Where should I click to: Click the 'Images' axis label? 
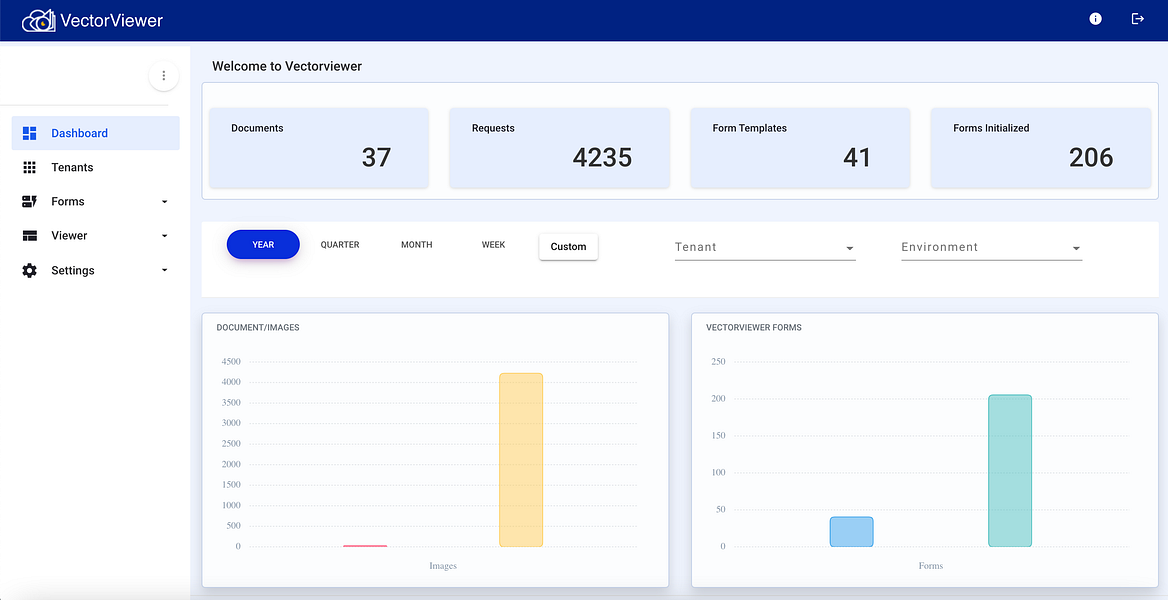pos(442,566)
